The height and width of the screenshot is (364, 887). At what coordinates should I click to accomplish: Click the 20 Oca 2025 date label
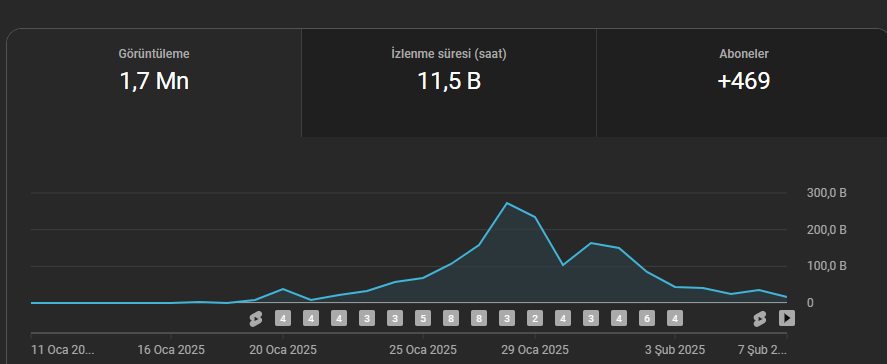tap(283, 350)
